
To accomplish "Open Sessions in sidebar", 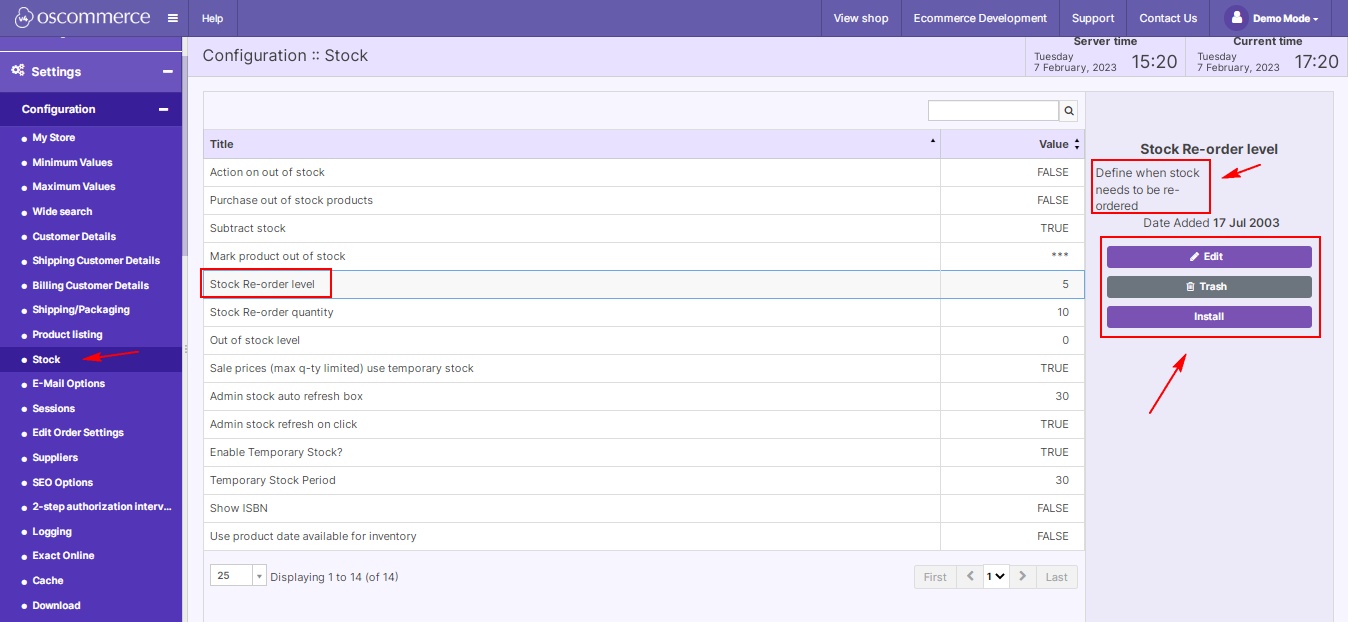I will click(54, 409).
